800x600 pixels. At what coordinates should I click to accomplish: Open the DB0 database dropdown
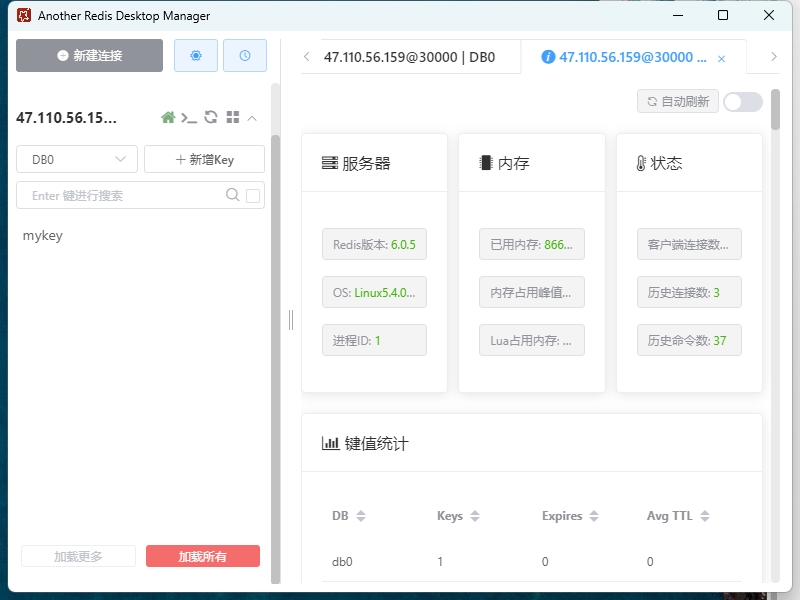pos(77,159)
